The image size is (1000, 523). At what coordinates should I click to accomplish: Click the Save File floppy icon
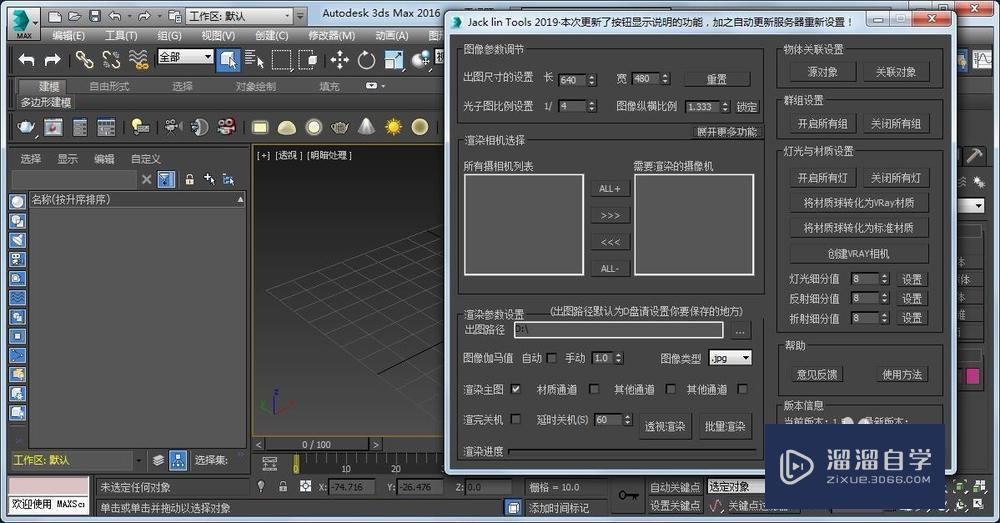tap(94, 16)
